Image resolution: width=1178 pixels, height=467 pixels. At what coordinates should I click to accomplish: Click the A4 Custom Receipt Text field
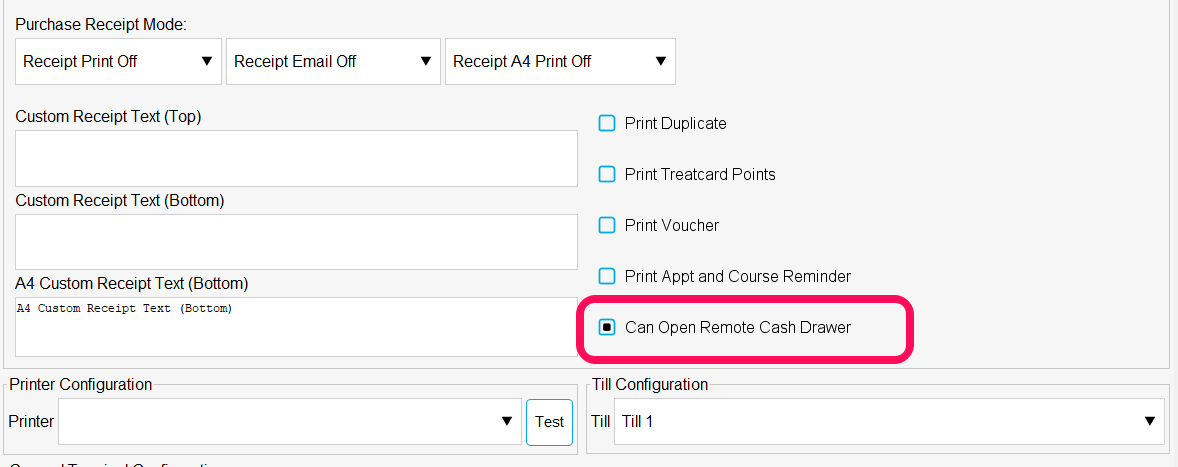(296, 327)
